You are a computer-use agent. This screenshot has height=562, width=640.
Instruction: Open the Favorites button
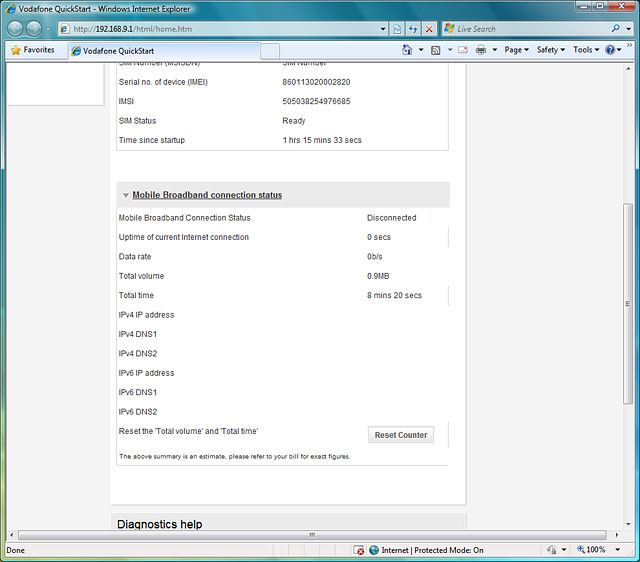[33, 50]
